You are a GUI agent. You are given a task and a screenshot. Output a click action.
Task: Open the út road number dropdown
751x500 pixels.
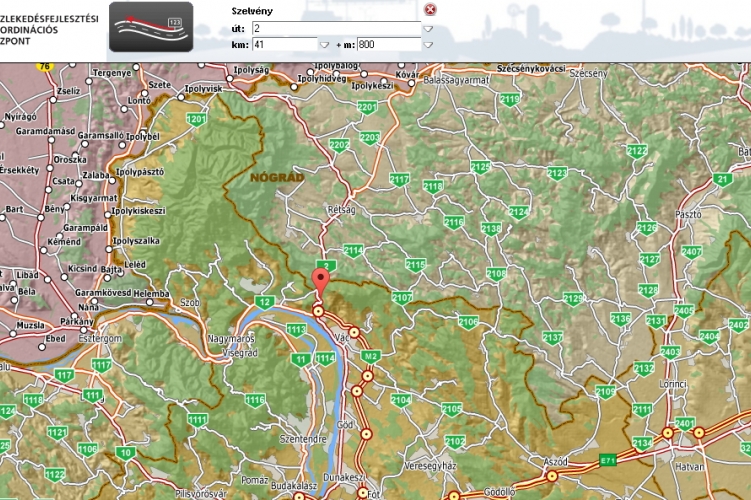(x=428, y=29)
